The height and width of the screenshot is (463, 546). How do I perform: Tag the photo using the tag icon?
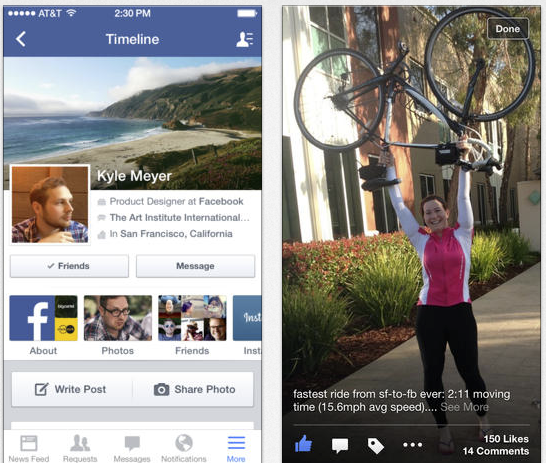coord(375,446)
